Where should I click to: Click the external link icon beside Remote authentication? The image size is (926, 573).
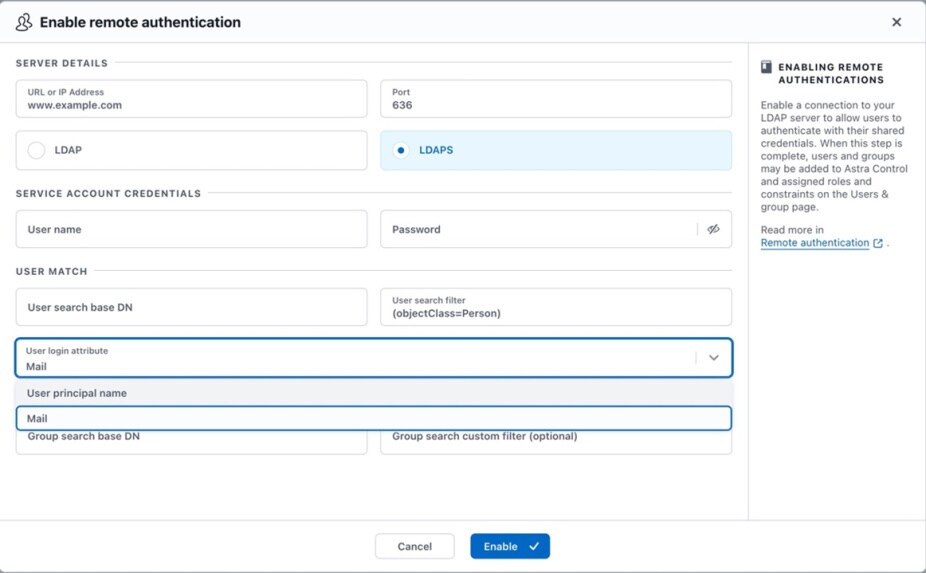878,243
